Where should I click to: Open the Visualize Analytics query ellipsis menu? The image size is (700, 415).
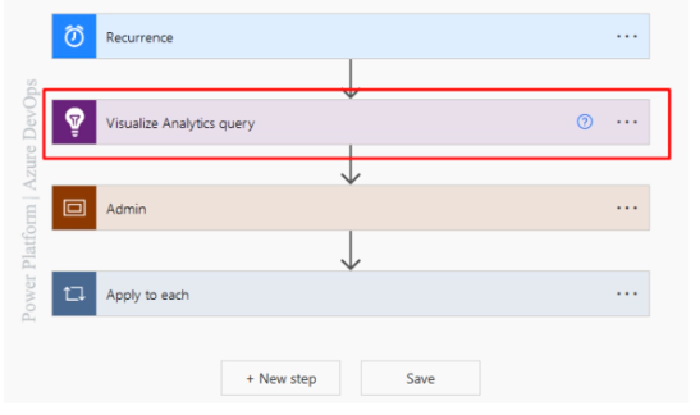coord(627,122)
